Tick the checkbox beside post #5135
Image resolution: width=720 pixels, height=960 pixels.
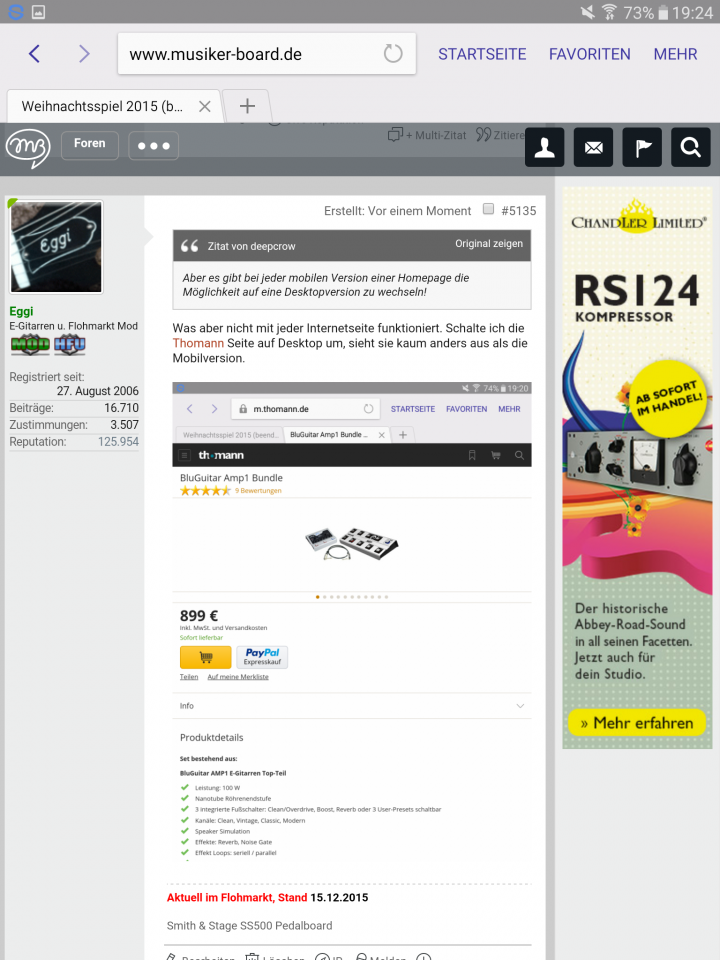(x=488, y=209)
